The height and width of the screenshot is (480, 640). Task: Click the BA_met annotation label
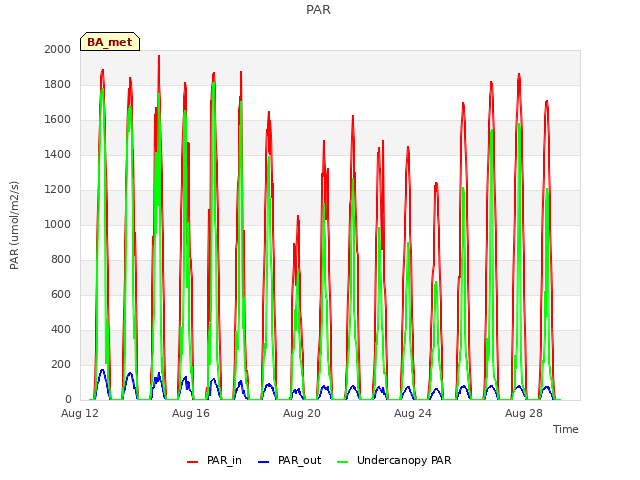[x=110, y=42]
